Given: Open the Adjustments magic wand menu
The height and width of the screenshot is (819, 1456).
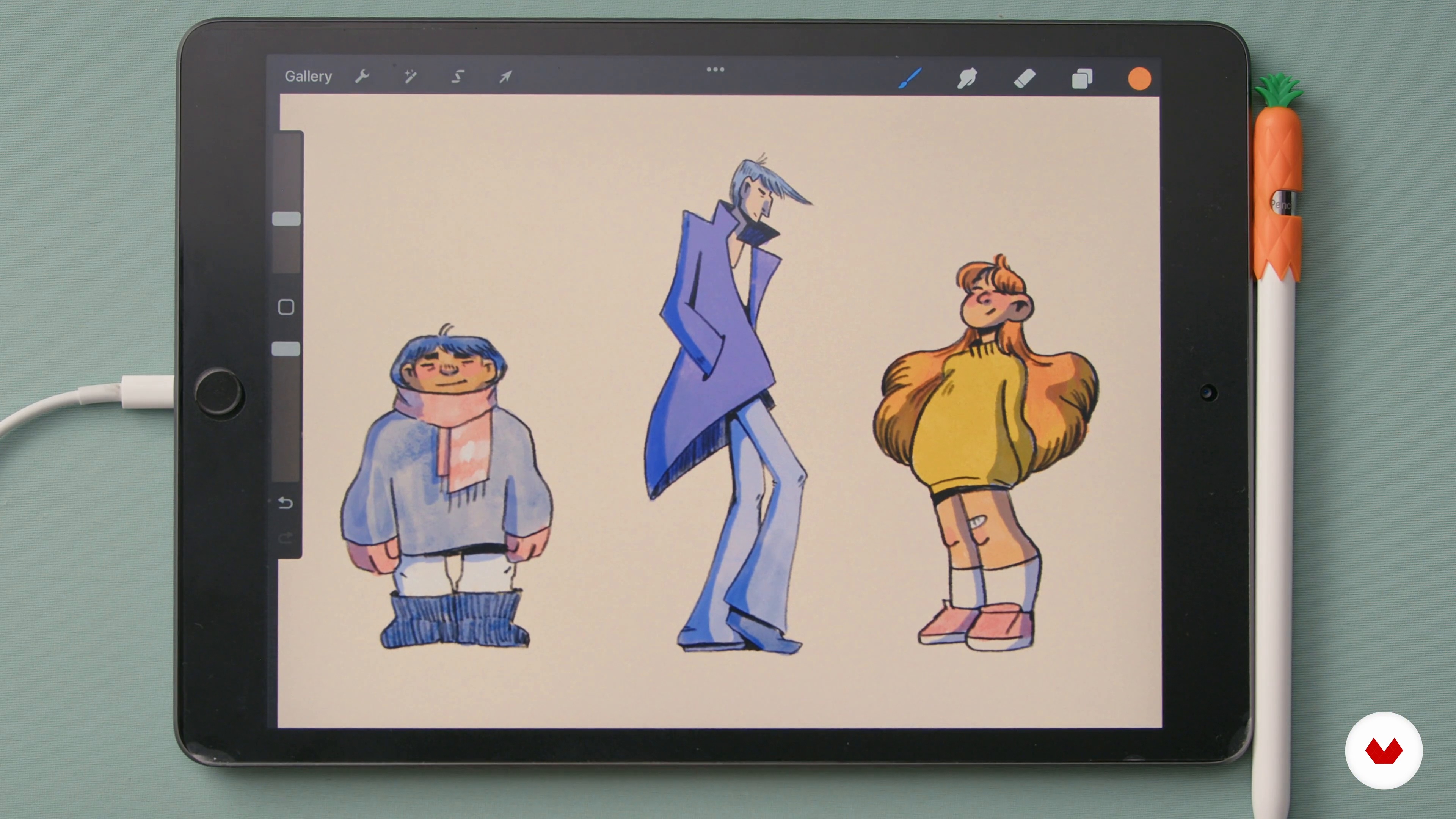Looking at the screenshot, I should point(410,76).
